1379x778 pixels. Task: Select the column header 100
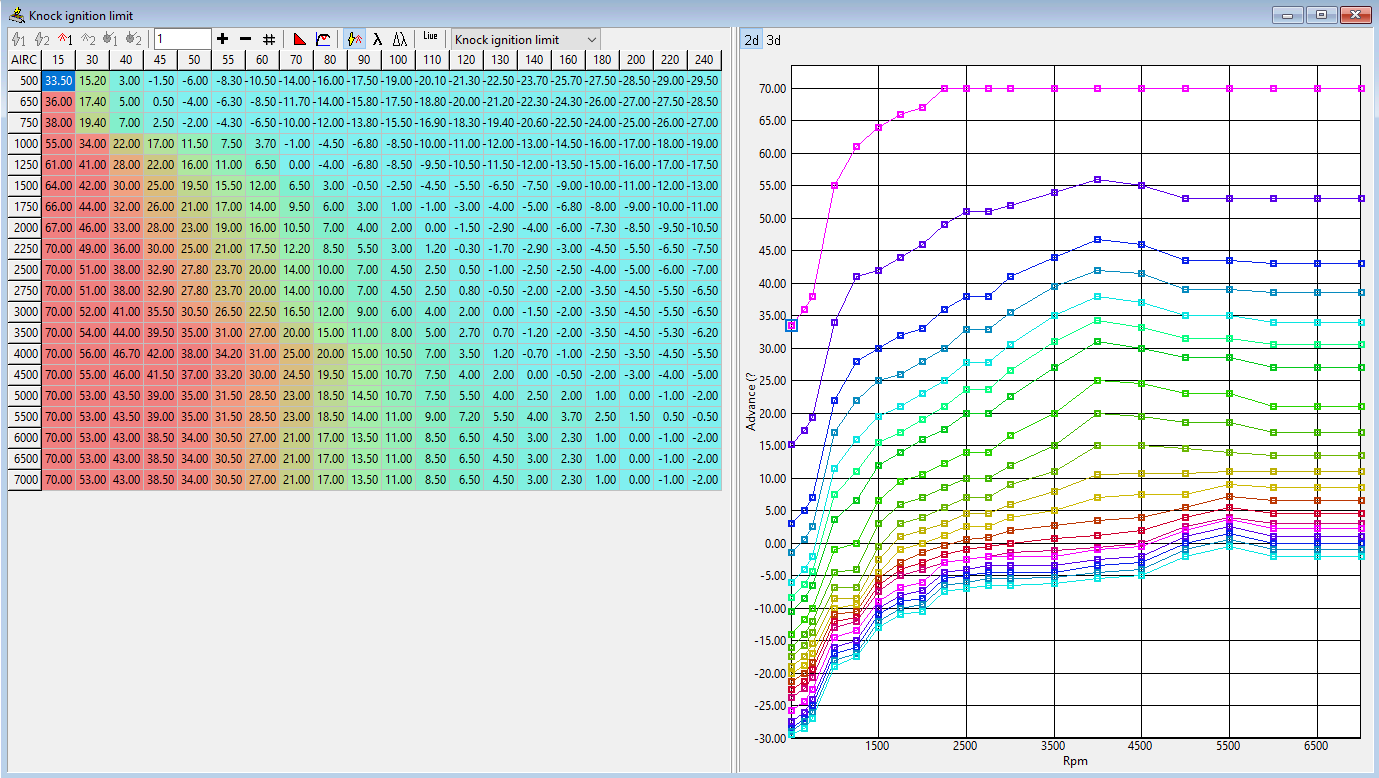coord(398,60)
